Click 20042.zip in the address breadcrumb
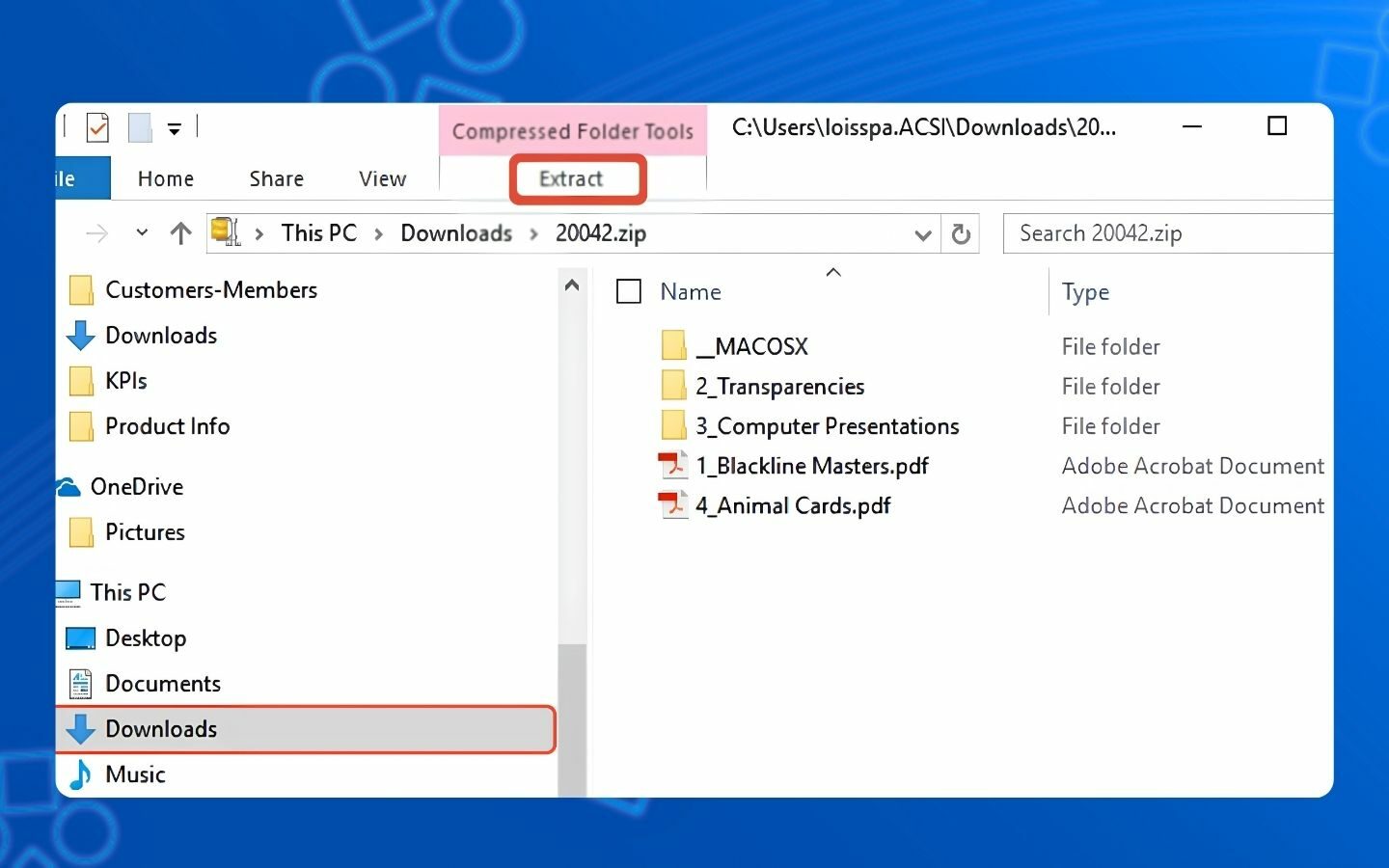Image resolution: width=1389 pixels, height=868 pixels. [601, 233]
